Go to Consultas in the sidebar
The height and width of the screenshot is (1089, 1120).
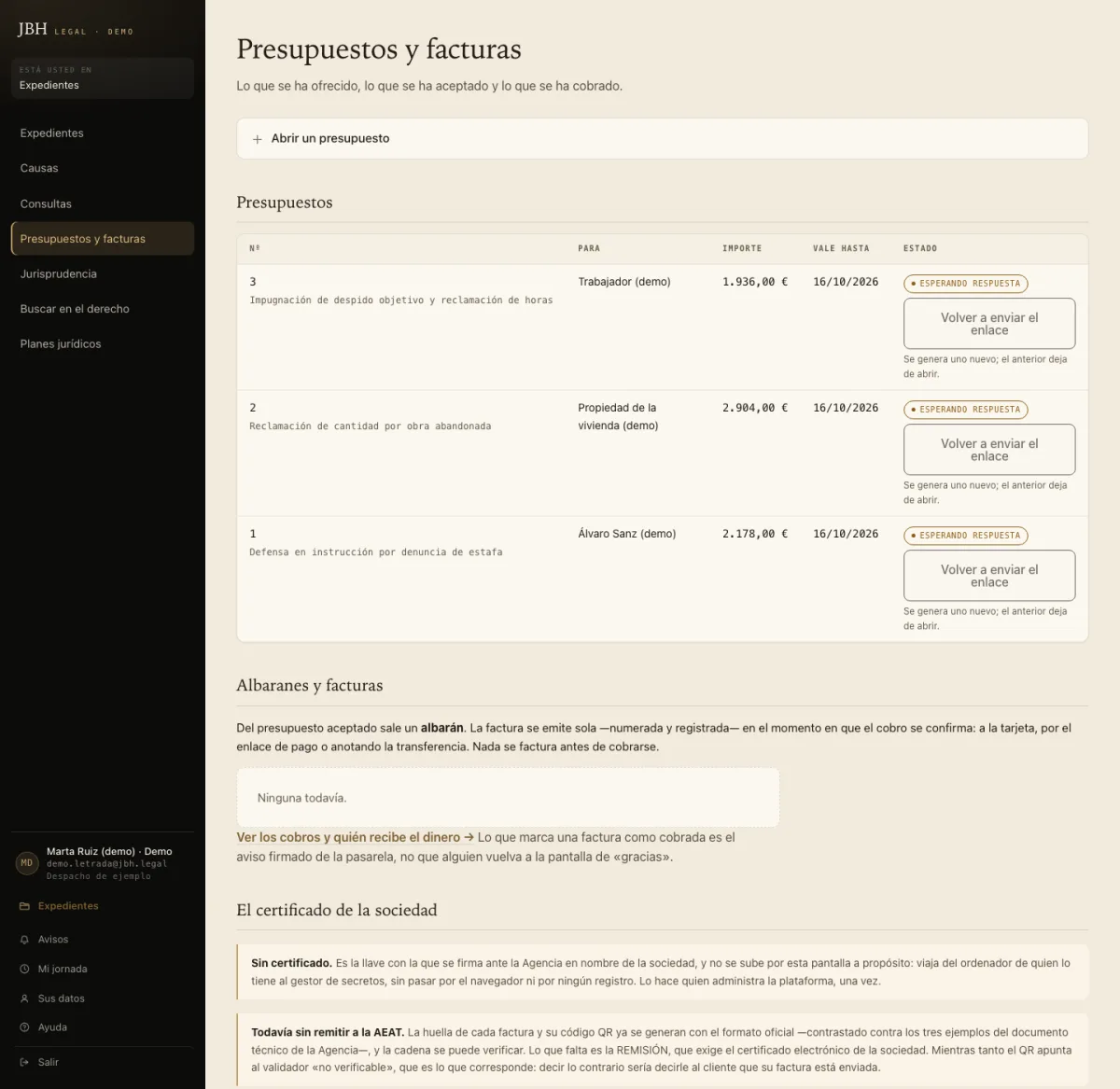pos(103,203)
